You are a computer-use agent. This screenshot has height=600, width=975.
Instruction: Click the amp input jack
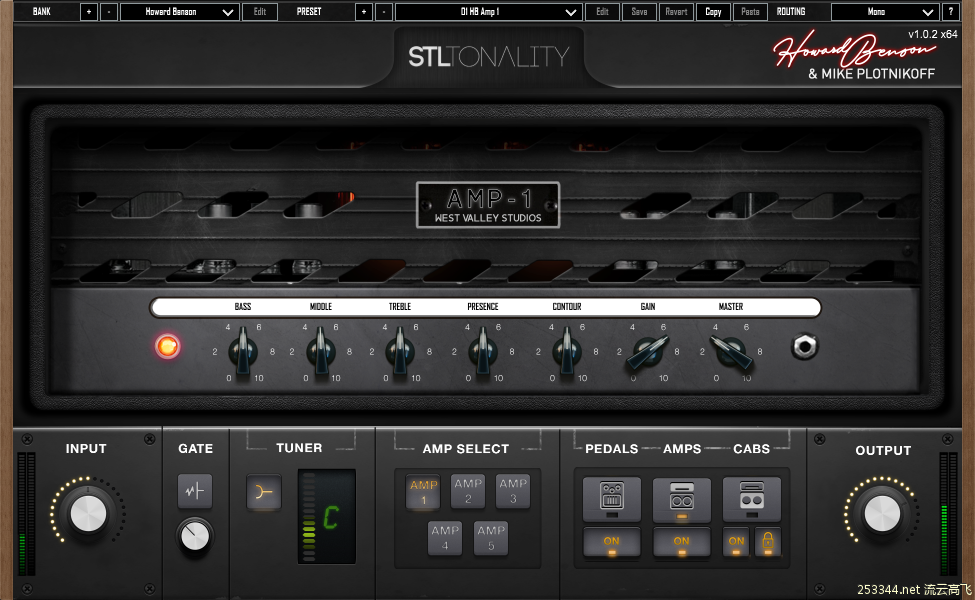click(804, 346)
